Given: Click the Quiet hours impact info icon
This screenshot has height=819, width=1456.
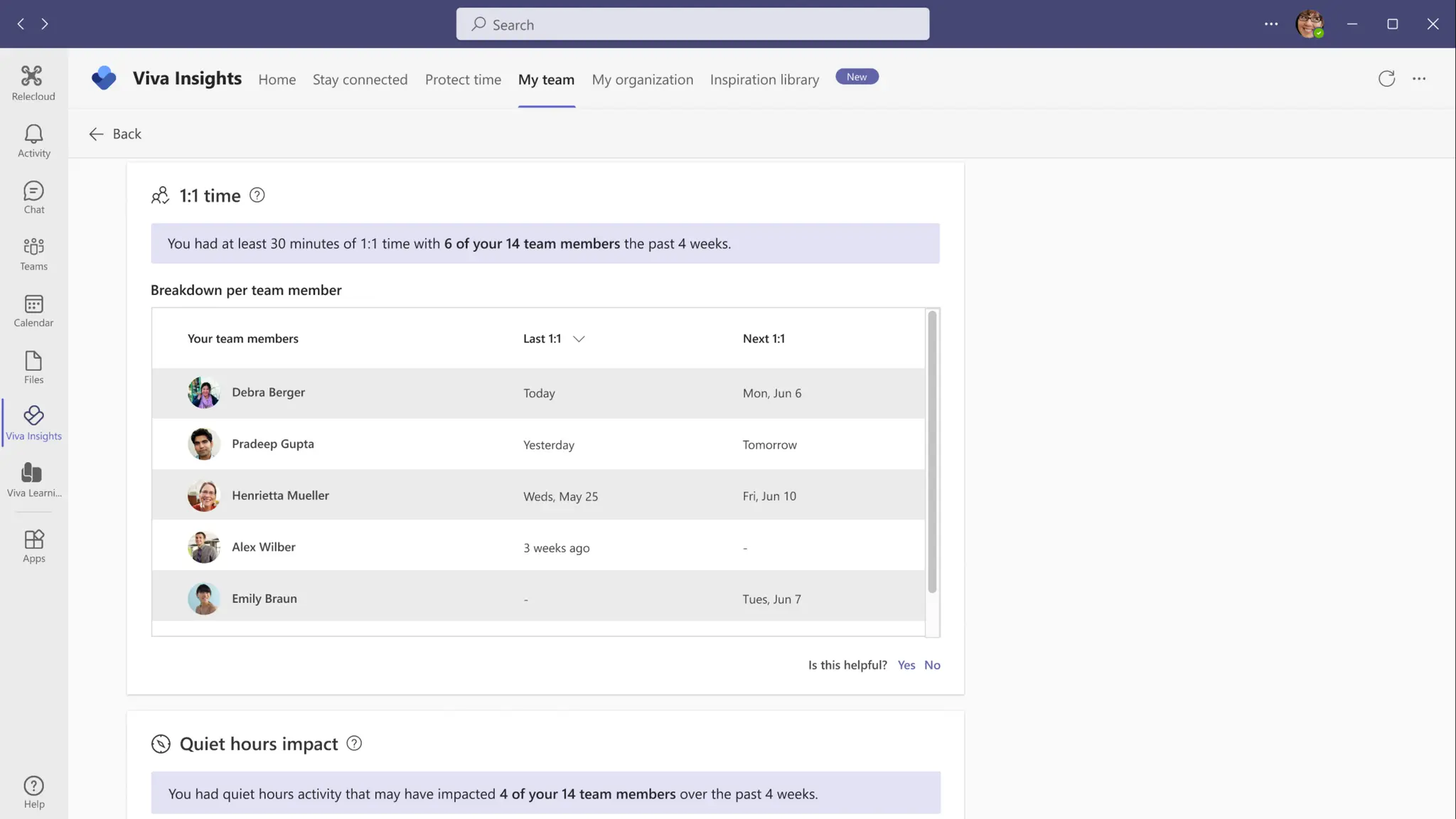Looking at the screenshot, I should pyautogui.click(x=354, y=744).
